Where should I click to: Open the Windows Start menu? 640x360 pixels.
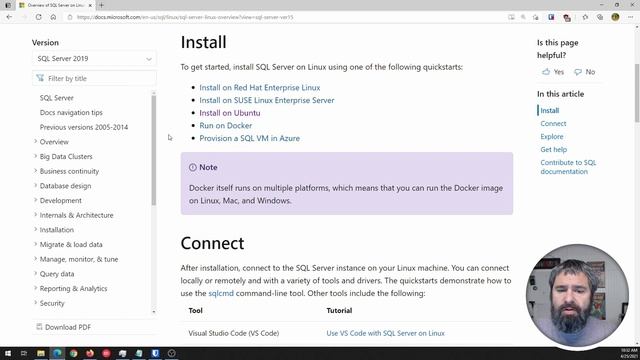click(8, 353)
